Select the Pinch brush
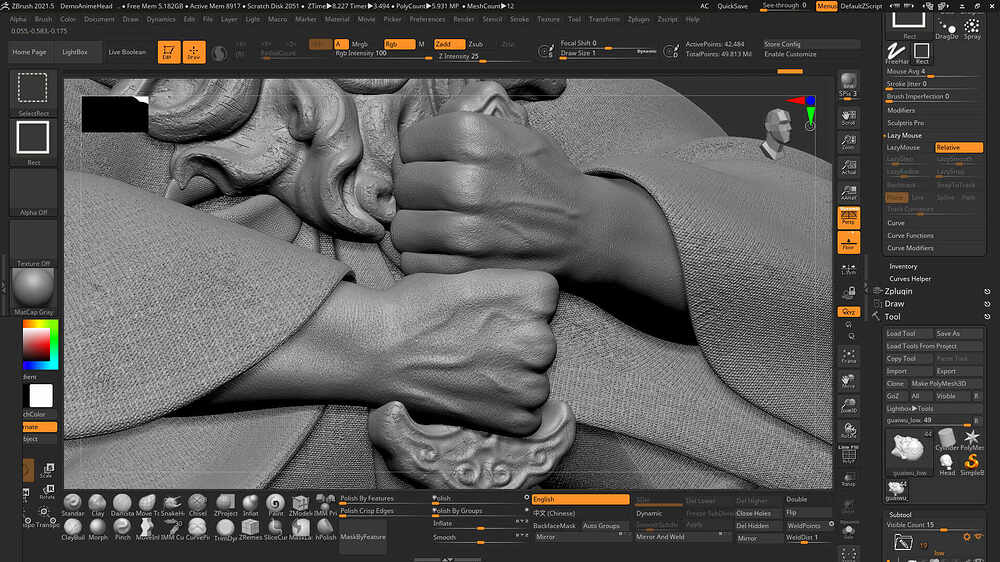Image resolution: width=1000 pixels, height=562 pixels. point(122,529)
